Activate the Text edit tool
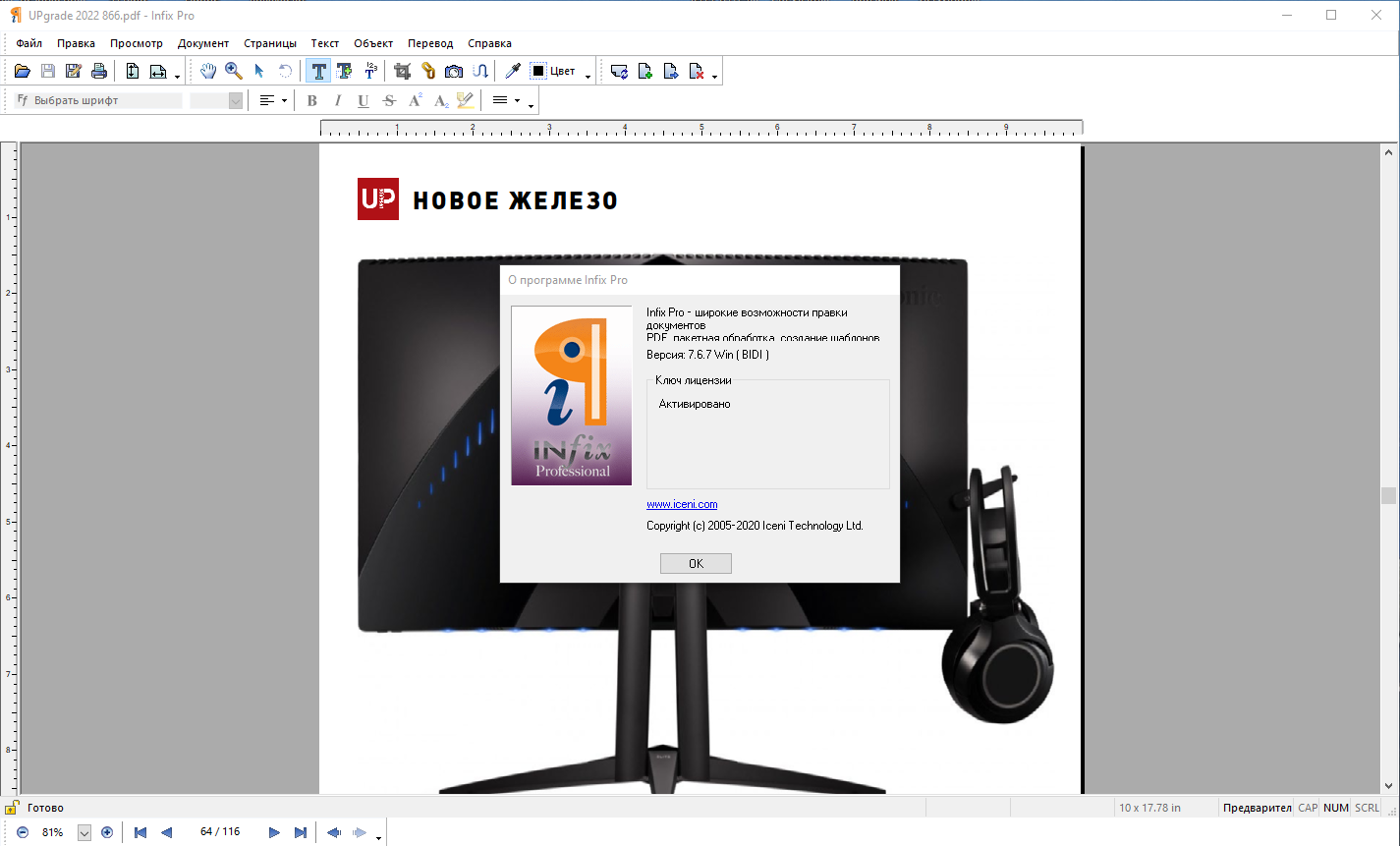Screen dimensions: 1400x846 pyautogui.click(x=318, y=71)
